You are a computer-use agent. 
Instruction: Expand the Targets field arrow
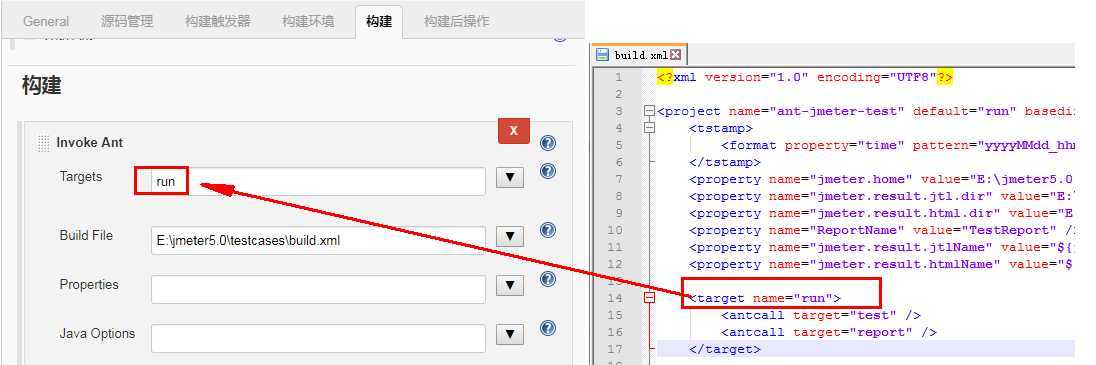[510, 178]
